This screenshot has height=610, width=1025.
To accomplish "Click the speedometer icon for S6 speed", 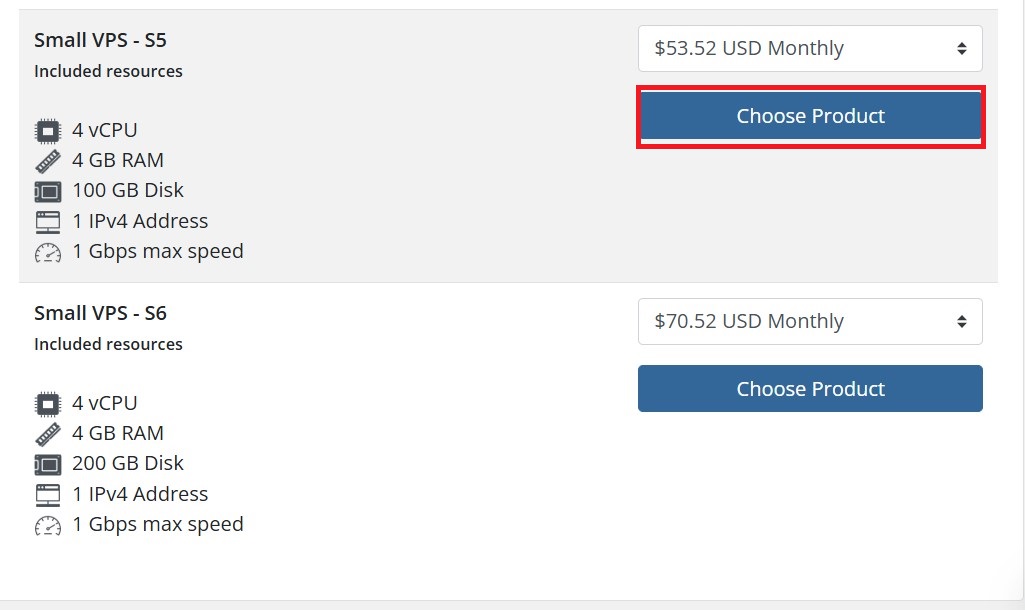I will (48, 526).
